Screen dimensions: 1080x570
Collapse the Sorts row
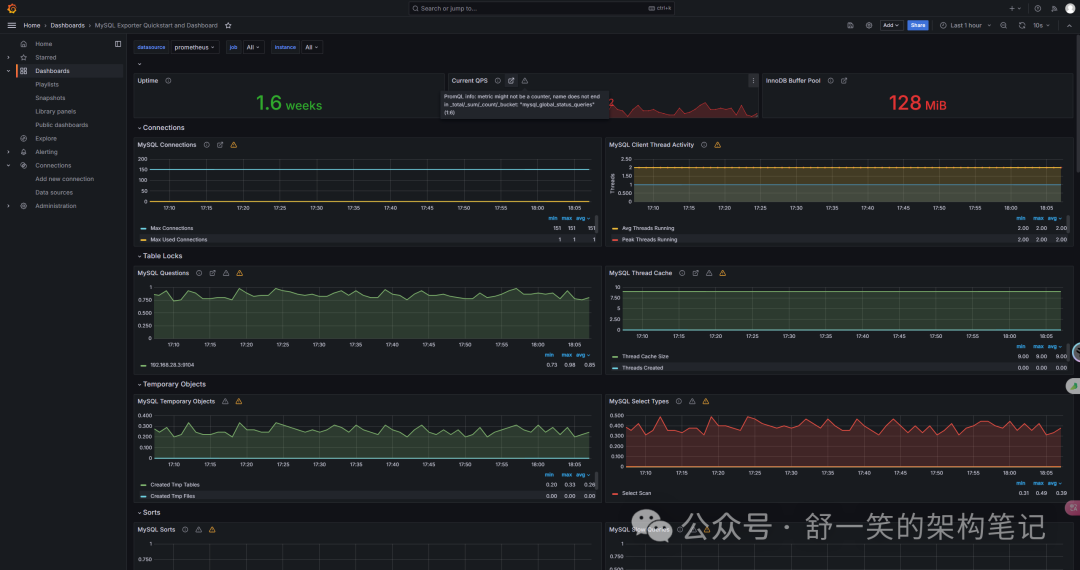149,513
